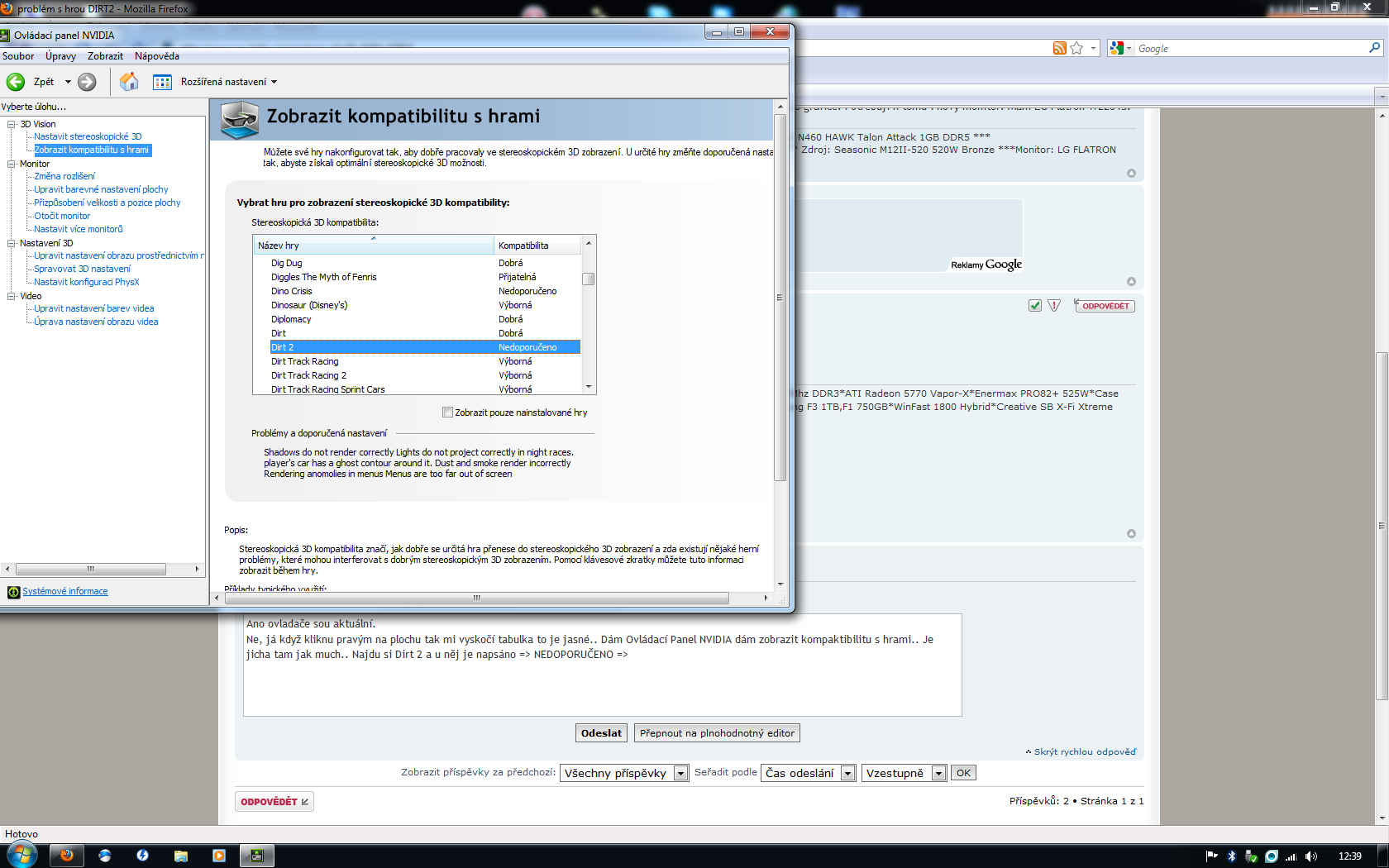Open the Systémové informace icon
Viewport: 1389px width, 868px height.
coord(13,592)
